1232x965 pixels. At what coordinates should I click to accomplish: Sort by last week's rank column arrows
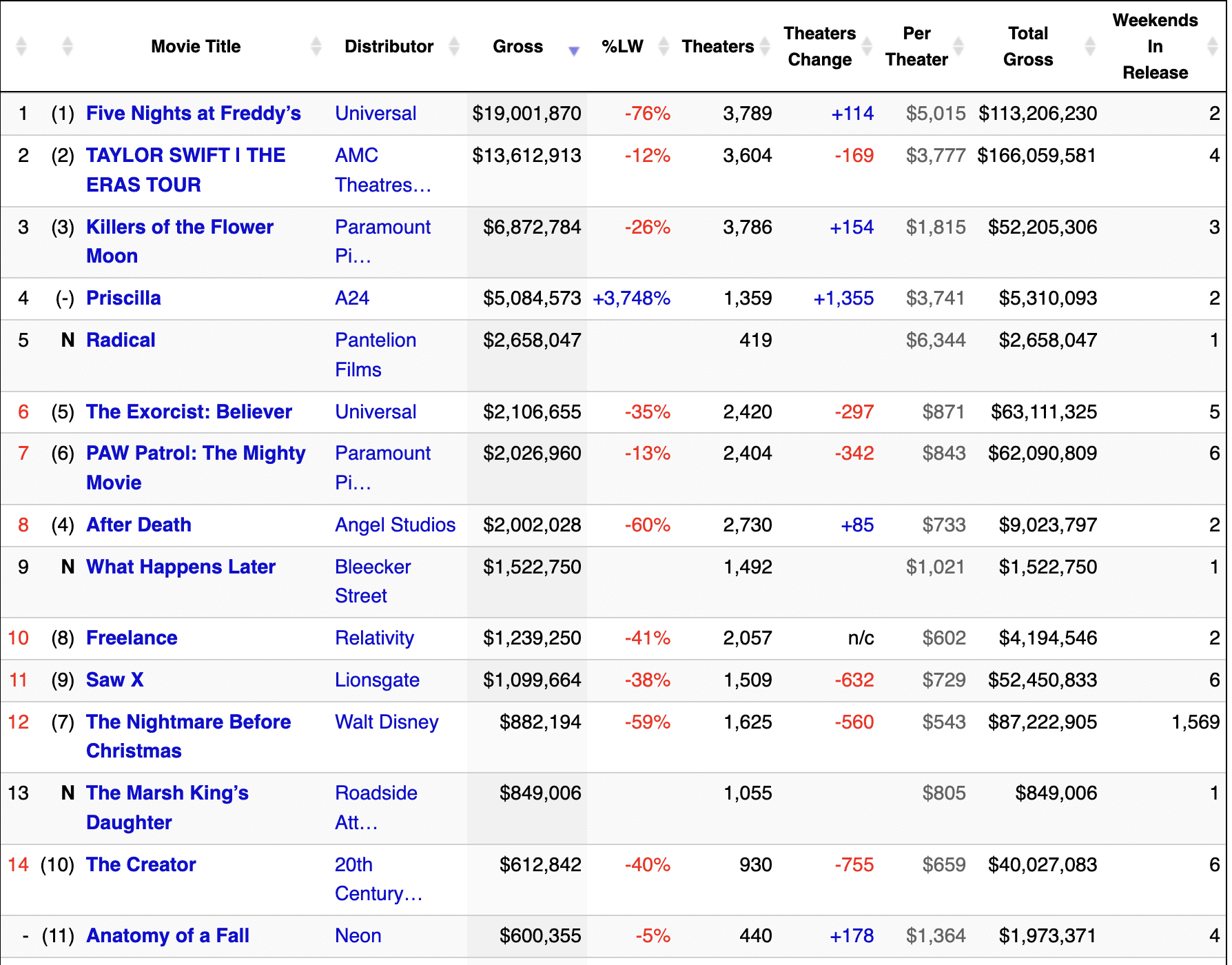67,46
